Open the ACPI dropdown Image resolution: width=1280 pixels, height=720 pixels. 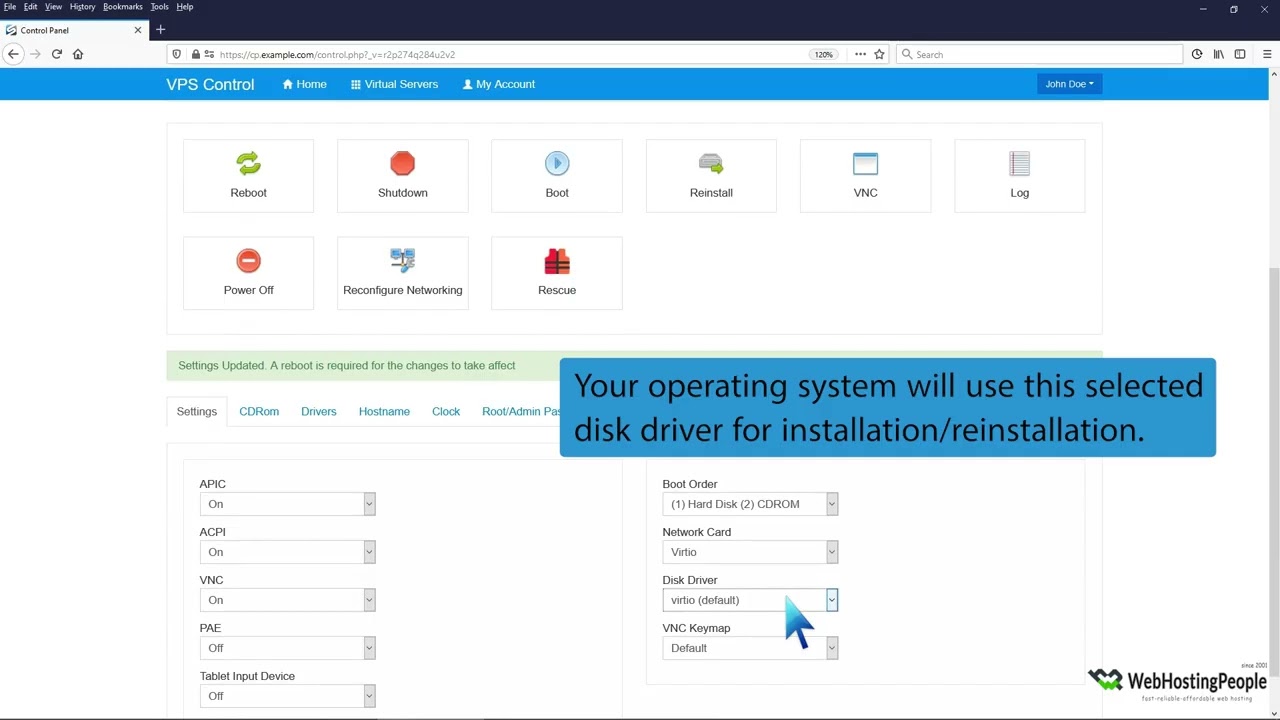(x=287, y=552)
